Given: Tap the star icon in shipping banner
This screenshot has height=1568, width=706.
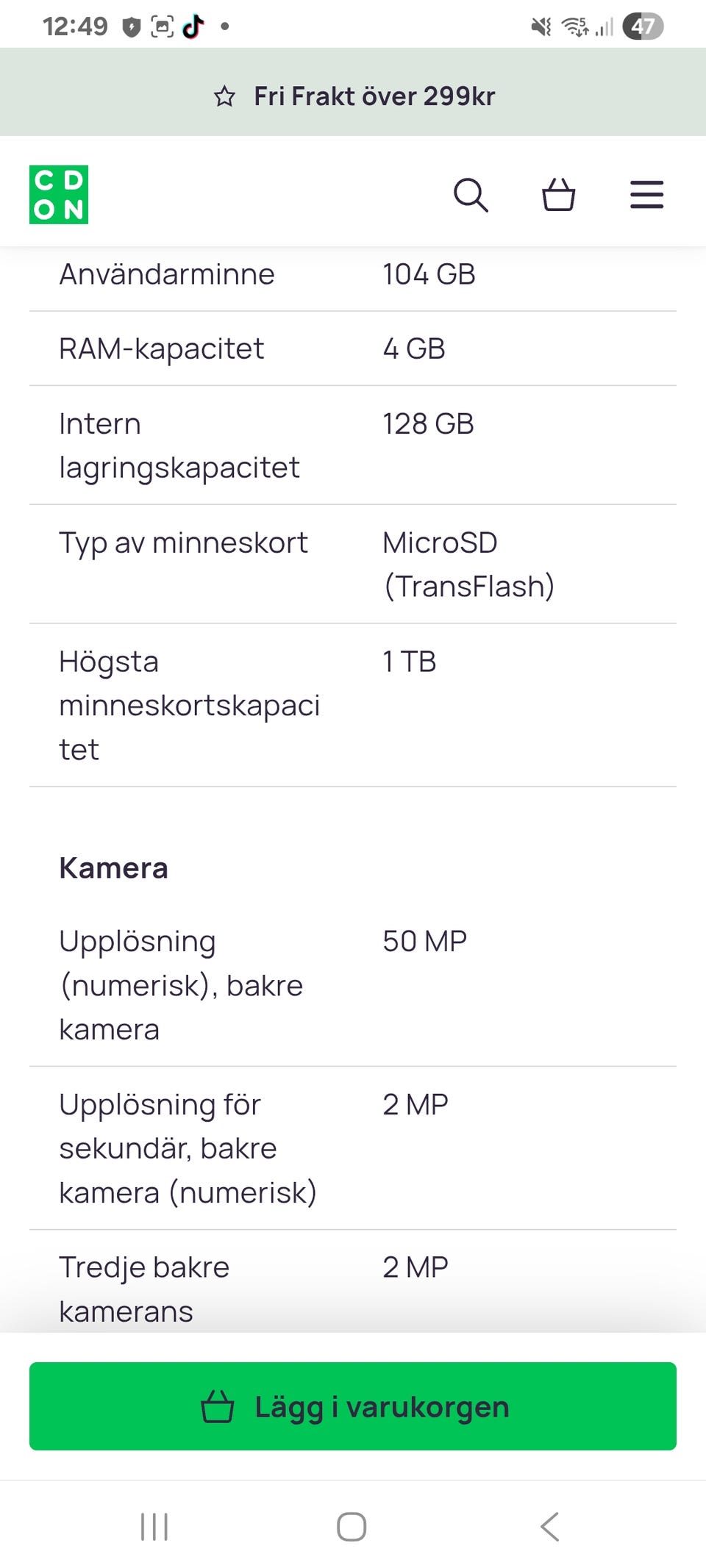Looking at the screenshot, I should coord(224,96).
